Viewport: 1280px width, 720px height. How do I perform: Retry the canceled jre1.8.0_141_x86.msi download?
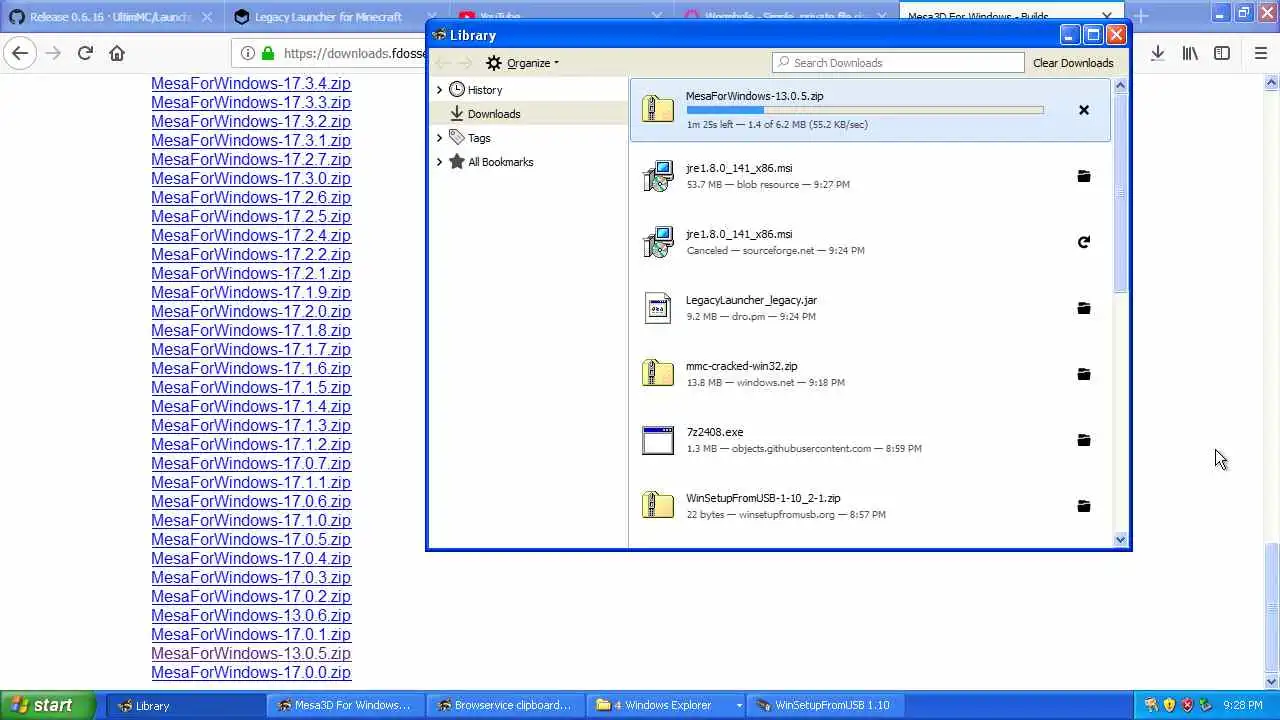(1084, 242)
